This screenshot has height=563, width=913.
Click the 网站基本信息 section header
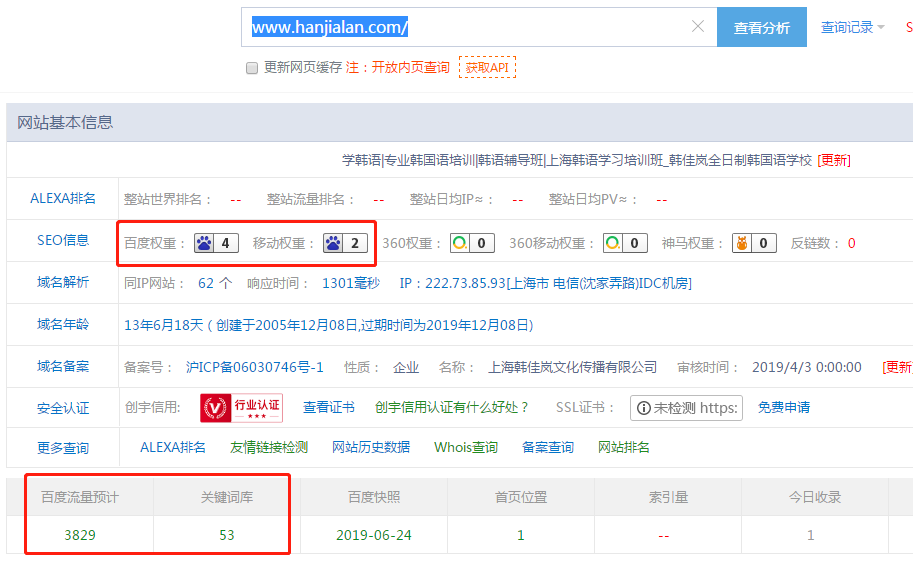(65, 122)
